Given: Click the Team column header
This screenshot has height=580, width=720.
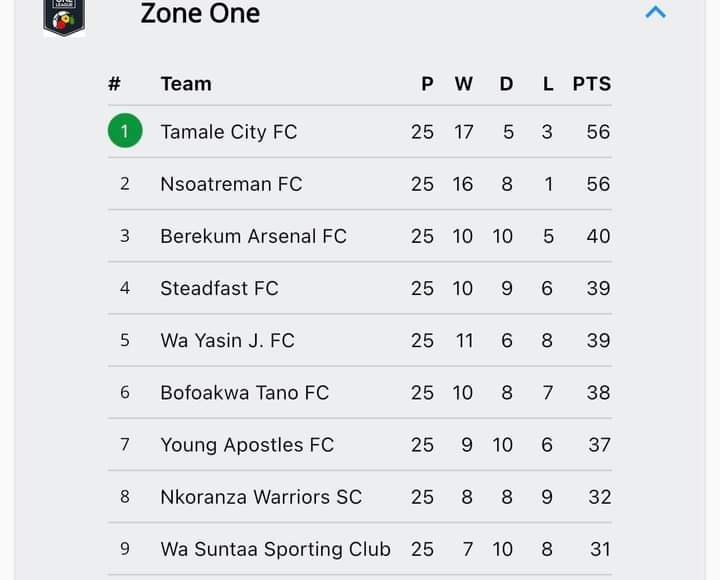Looking at the screenshot, I should (186, 84).
